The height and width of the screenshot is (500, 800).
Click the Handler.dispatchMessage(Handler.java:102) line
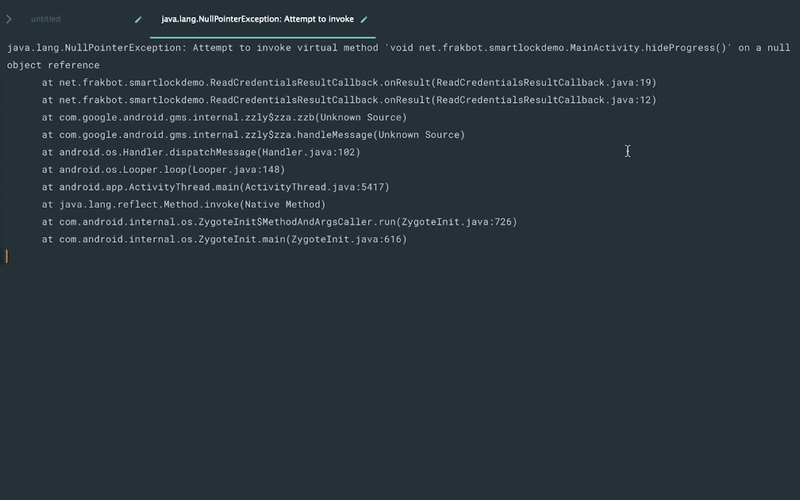(x=201, y=152)
